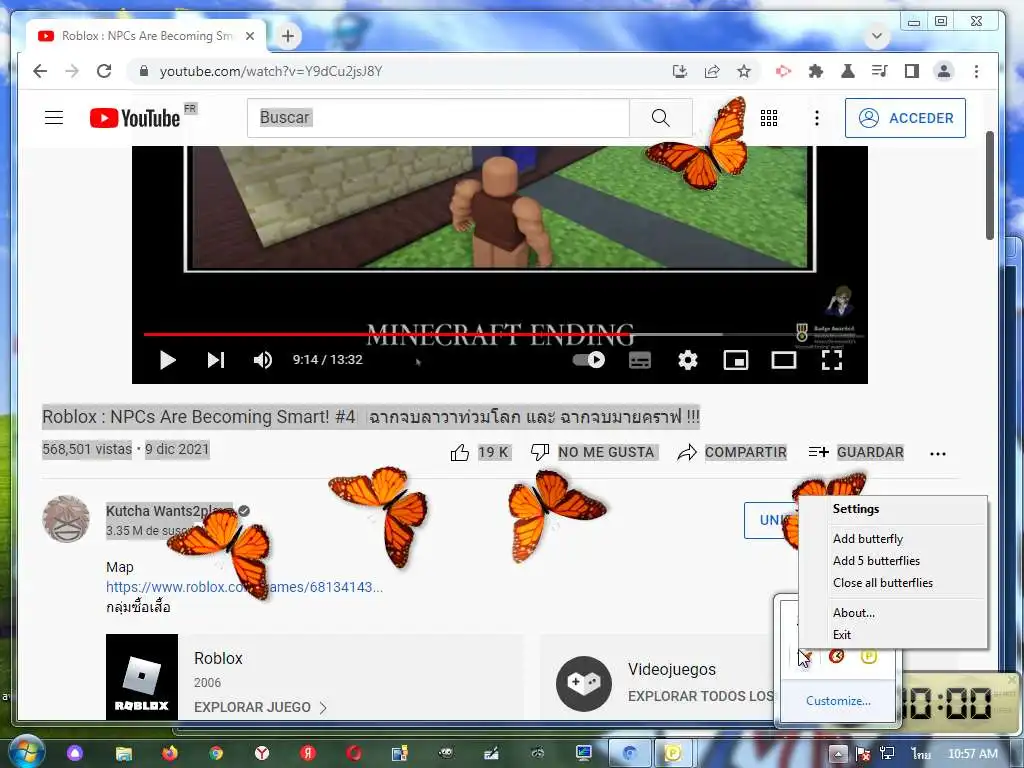Open the tab search dropdown arrow

pos(877,36)
